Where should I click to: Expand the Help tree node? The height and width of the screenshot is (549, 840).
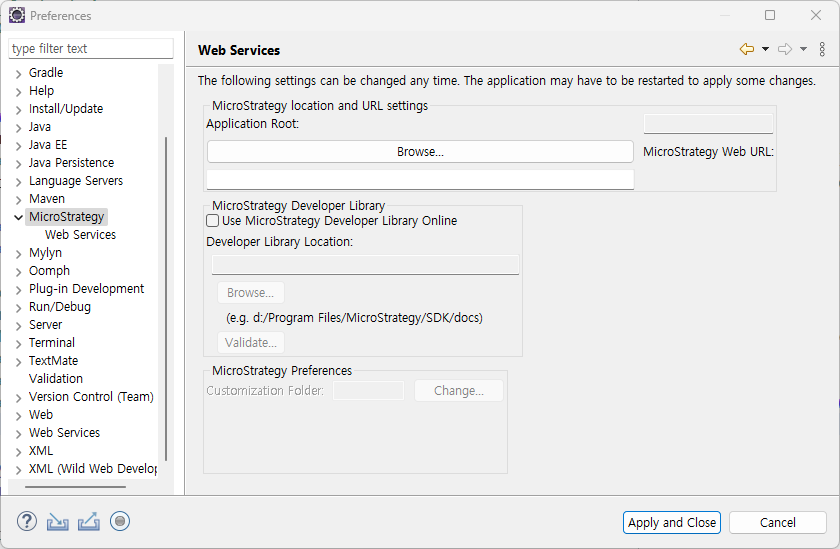coord(19,92)
